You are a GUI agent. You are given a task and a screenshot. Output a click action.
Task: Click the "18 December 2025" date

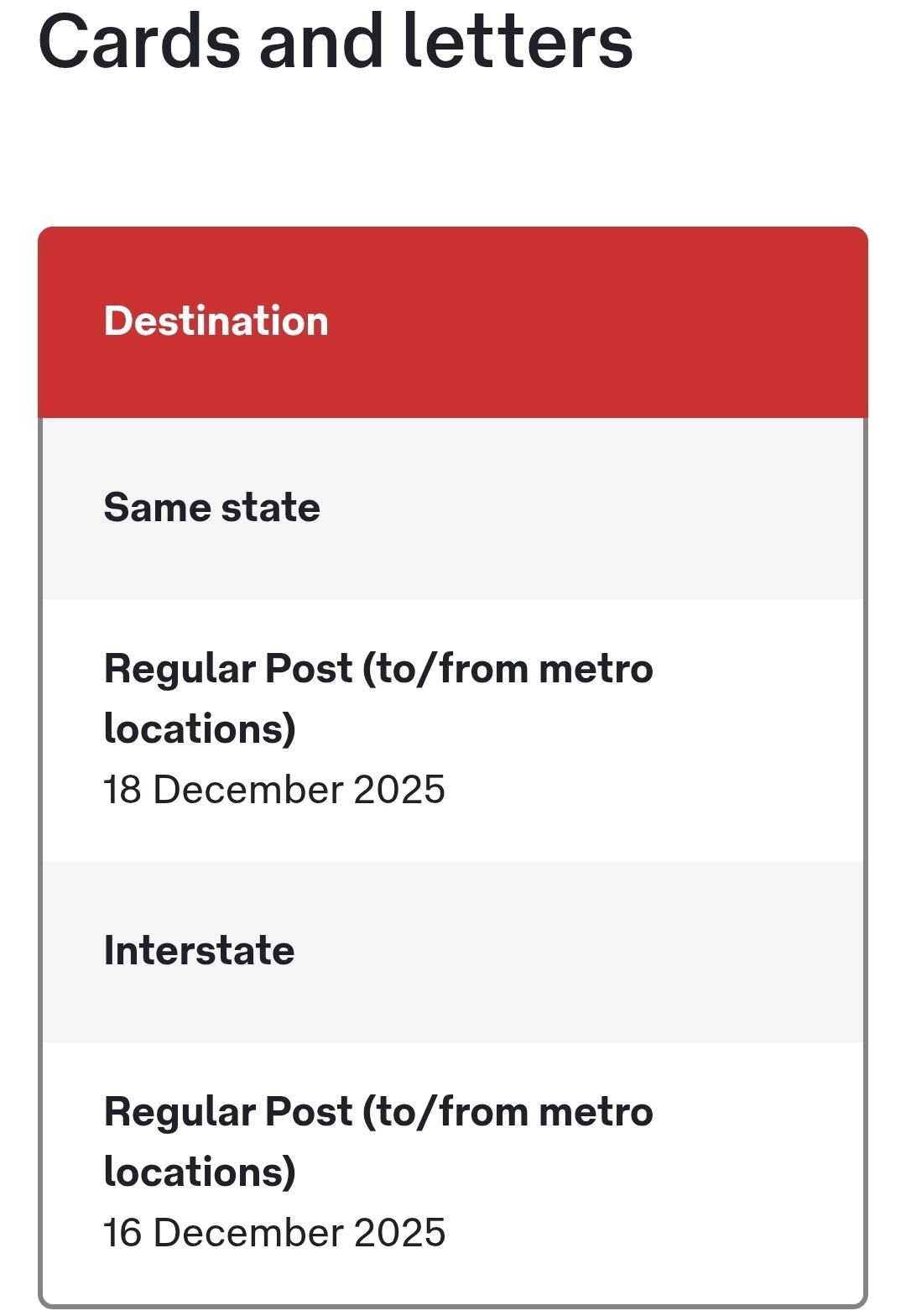273,790
